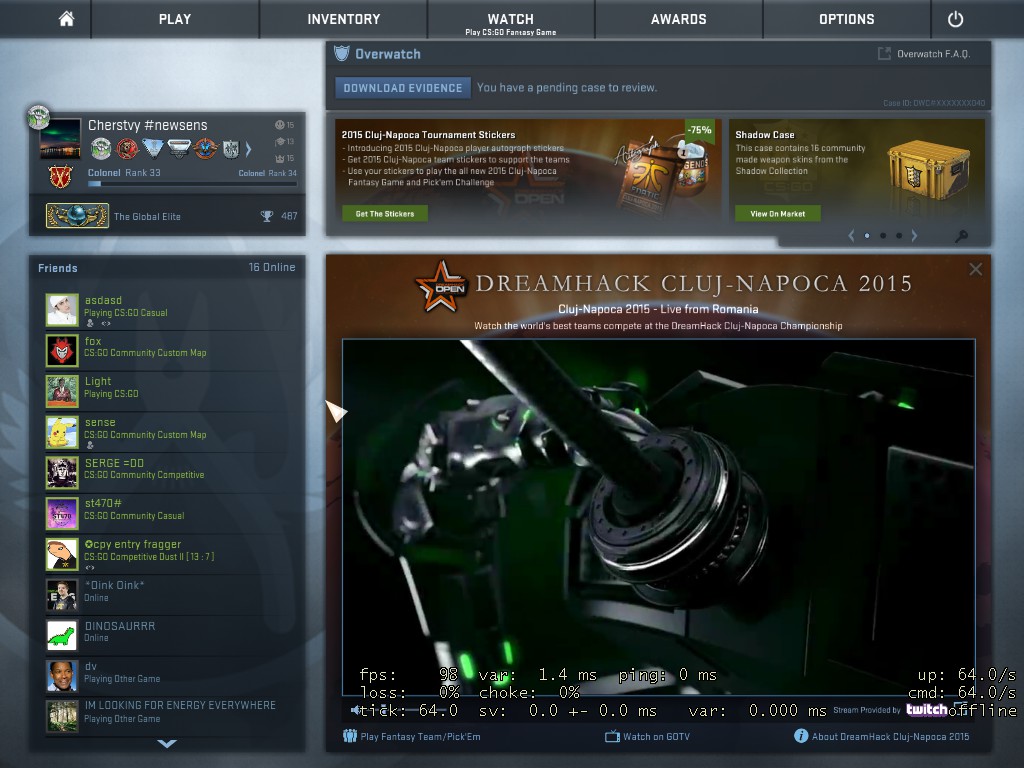Image resolution: width=1024 pixels, height=768 pixels.
Task: Click Cherstvy profile avatar picture
Action: tap(60, 138)
